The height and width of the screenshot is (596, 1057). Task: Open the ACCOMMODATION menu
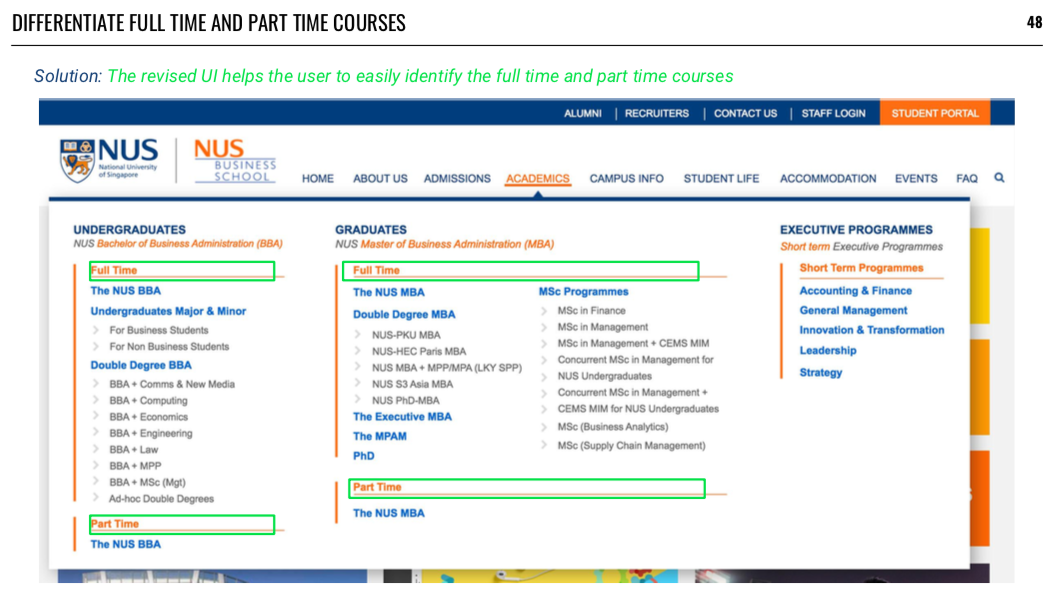pos(828,179)
